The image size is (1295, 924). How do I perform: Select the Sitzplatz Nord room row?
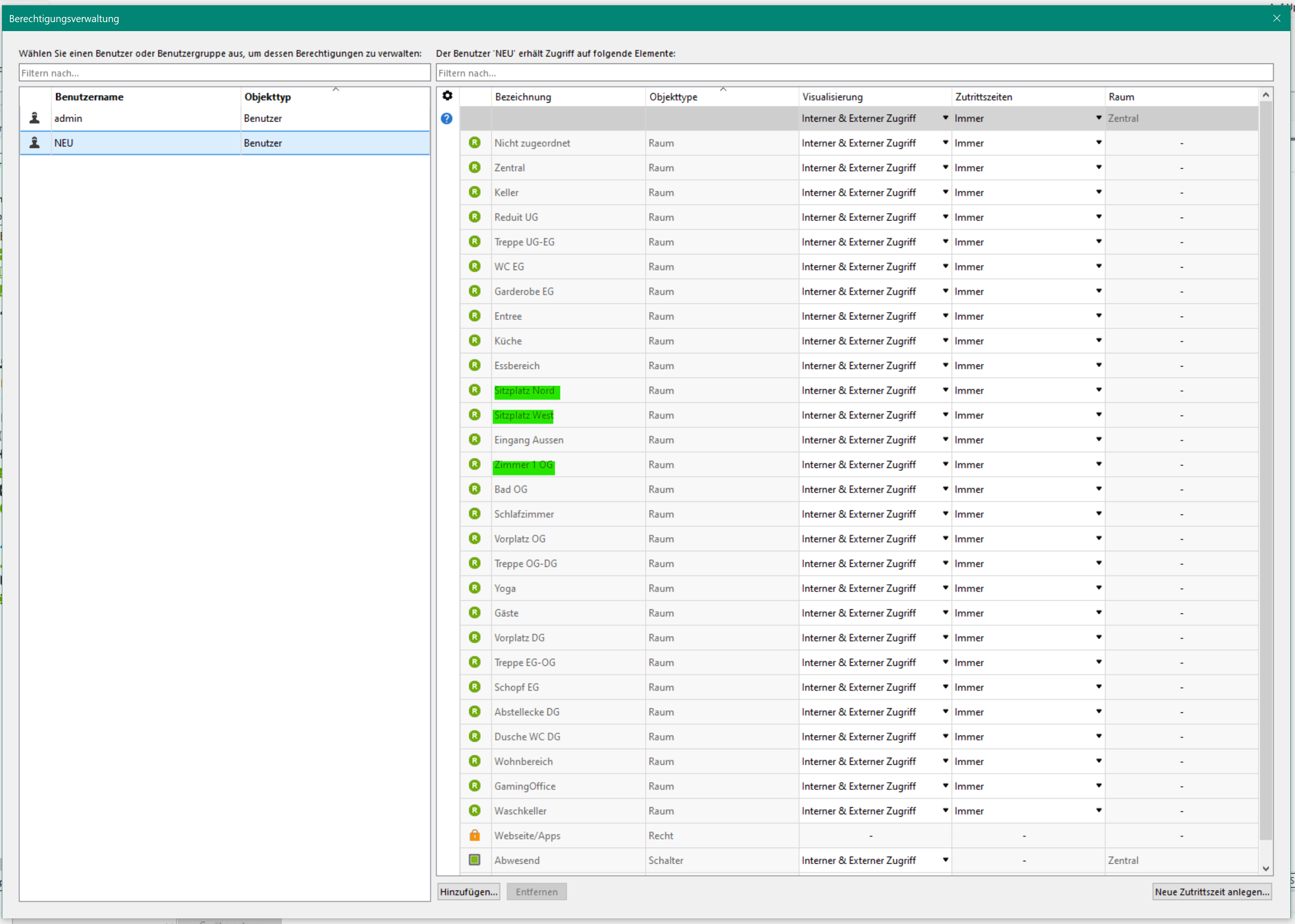pyautogui.click(x=524, y=391)
